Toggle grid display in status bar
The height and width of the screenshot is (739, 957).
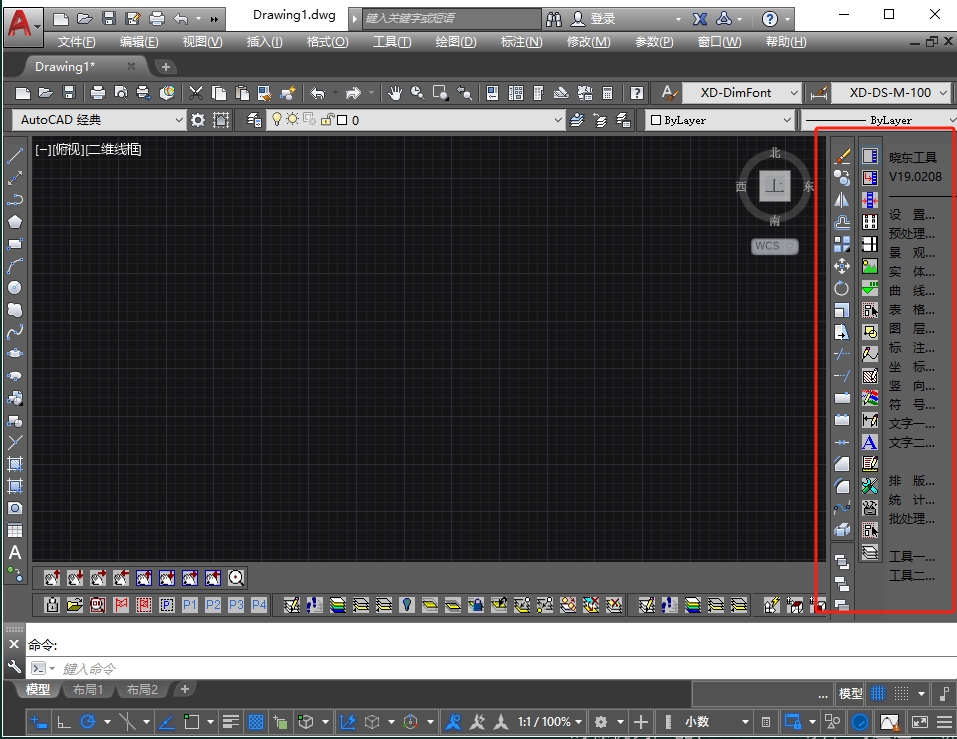[878, 693]
